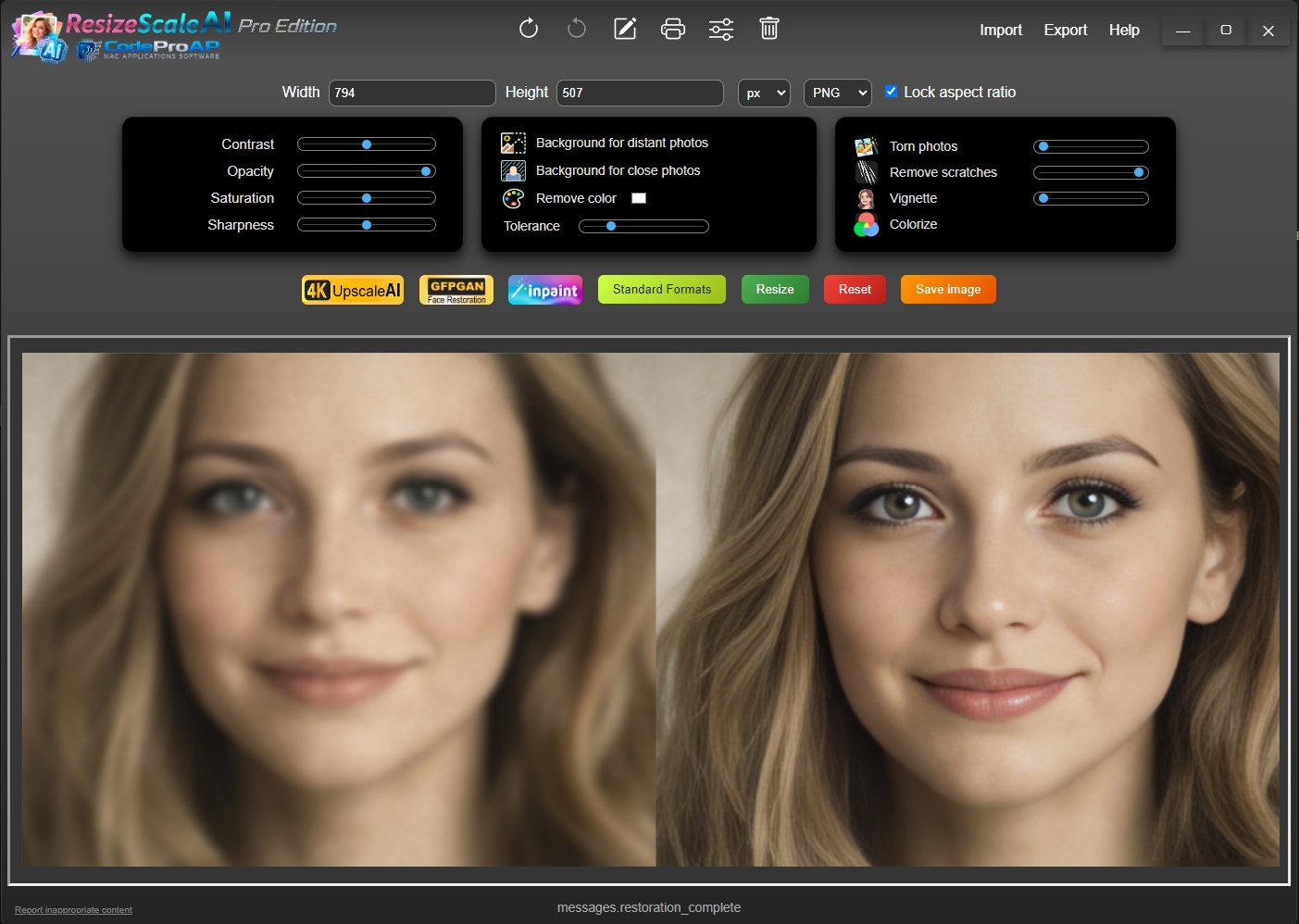Click the Save image button
1299x924 pixels.
click(x=948, y=290)
